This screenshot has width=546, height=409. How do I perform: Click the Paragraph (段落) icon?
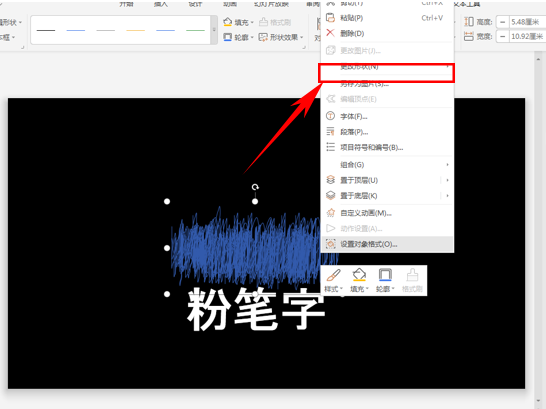coord(330,132)
